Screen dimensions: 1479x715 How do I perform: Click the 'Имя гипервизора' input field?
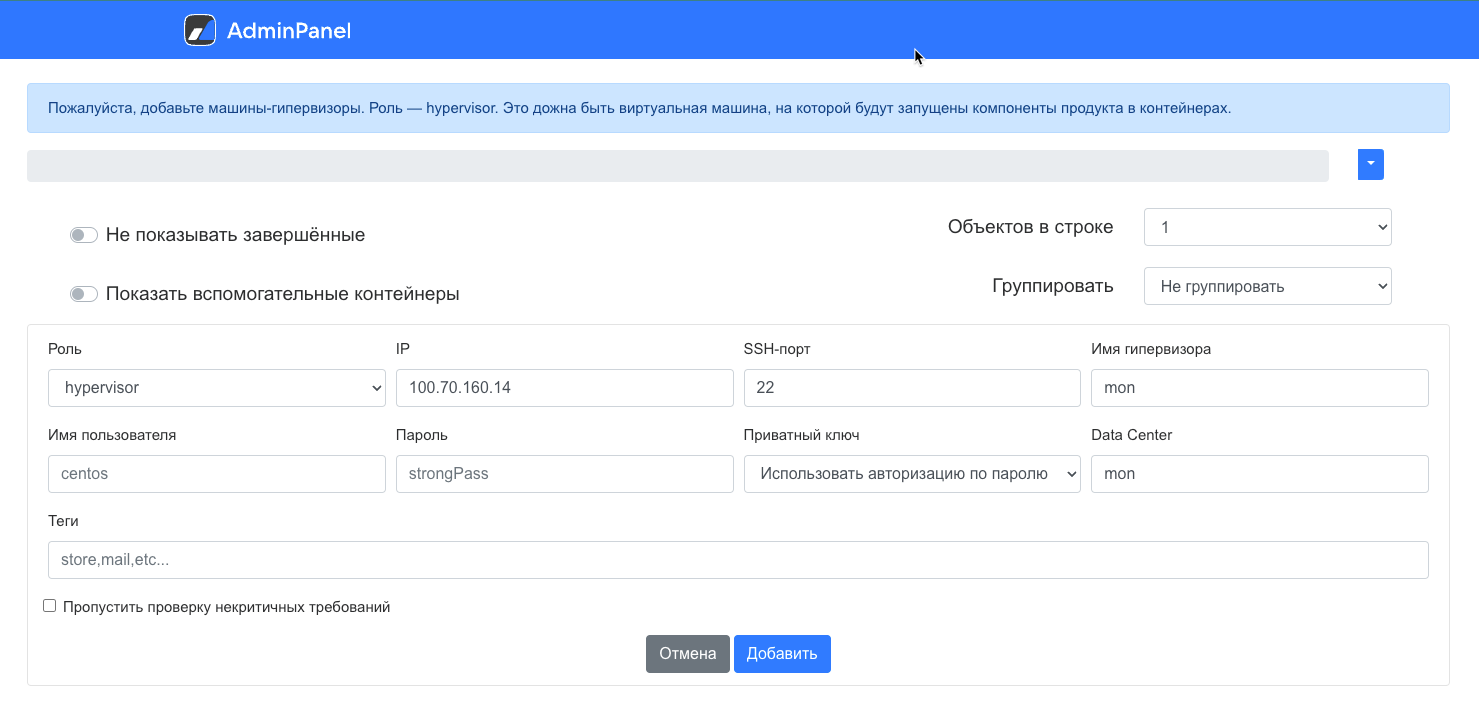(1259, 388)
